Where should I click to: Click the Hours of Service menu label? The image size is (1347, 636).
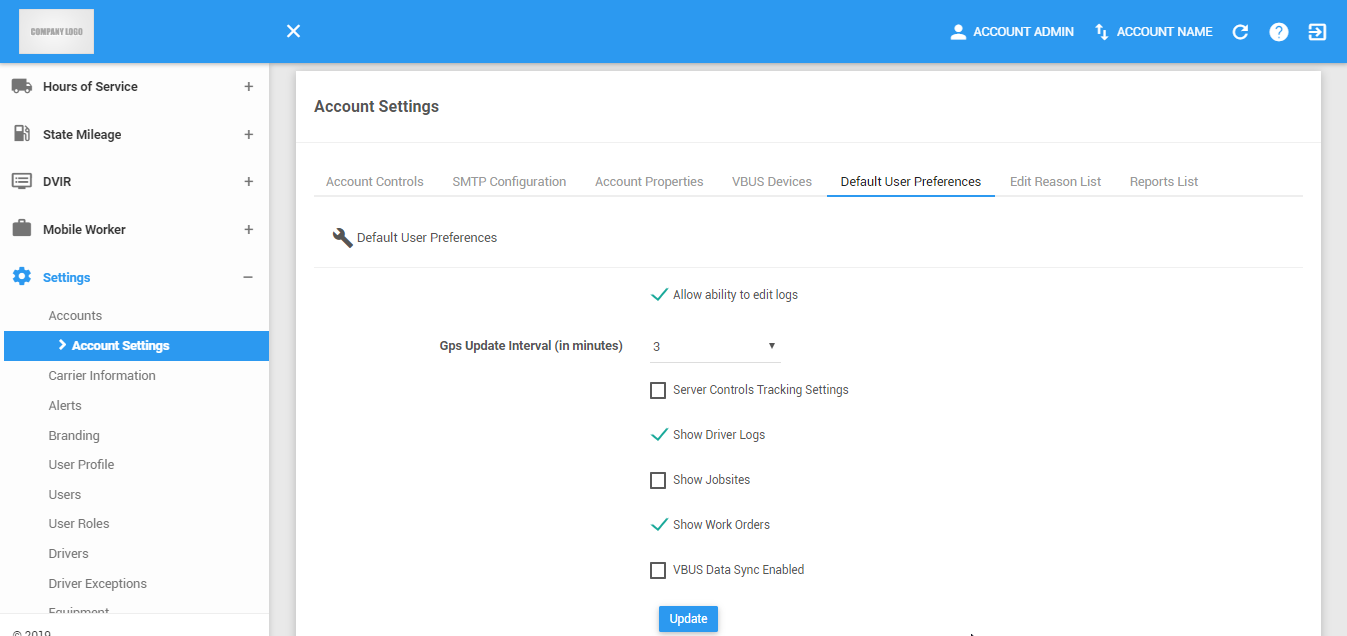pyautogui.click(x=90, y=87)
